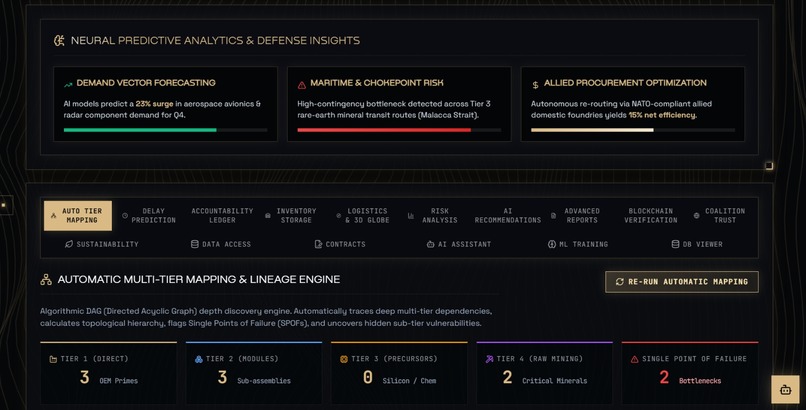The image size is (806, 410).
Task: Click warning triangle icon on Maritime & Chokepoint Risk
Action: coord(302,84)
